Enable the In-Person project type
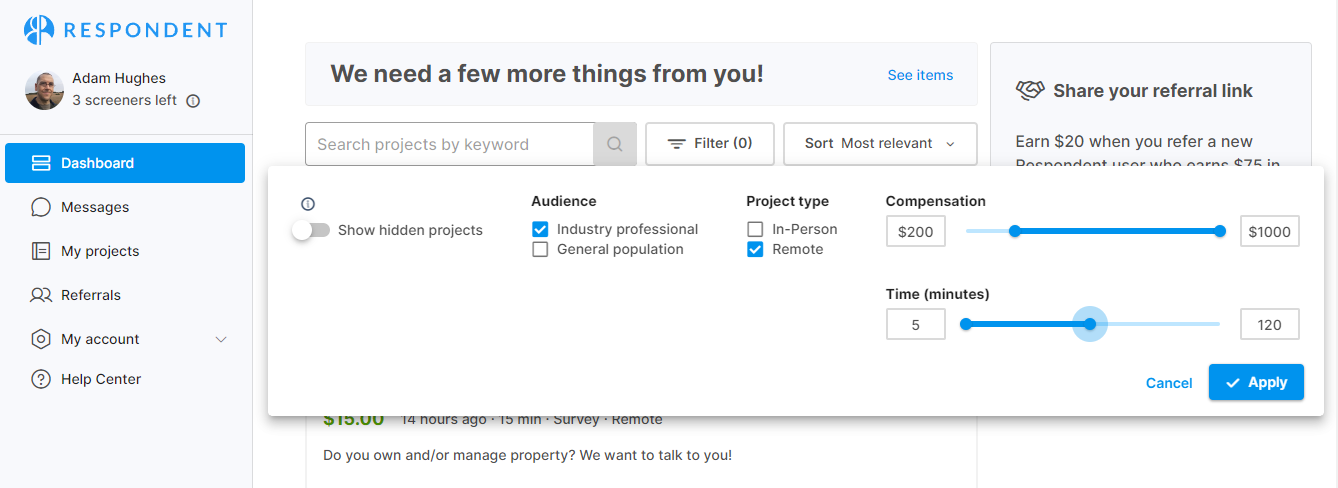1338x488 pixels. coord(756,229)
